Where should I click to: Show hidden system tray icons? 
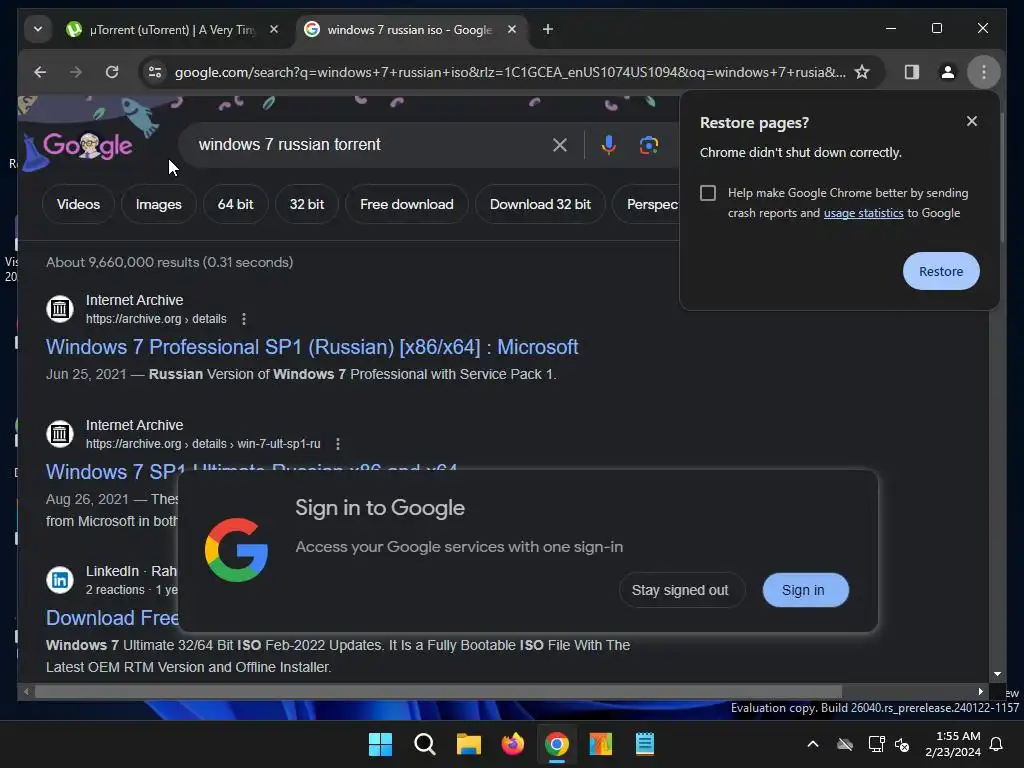click(813, 744)
